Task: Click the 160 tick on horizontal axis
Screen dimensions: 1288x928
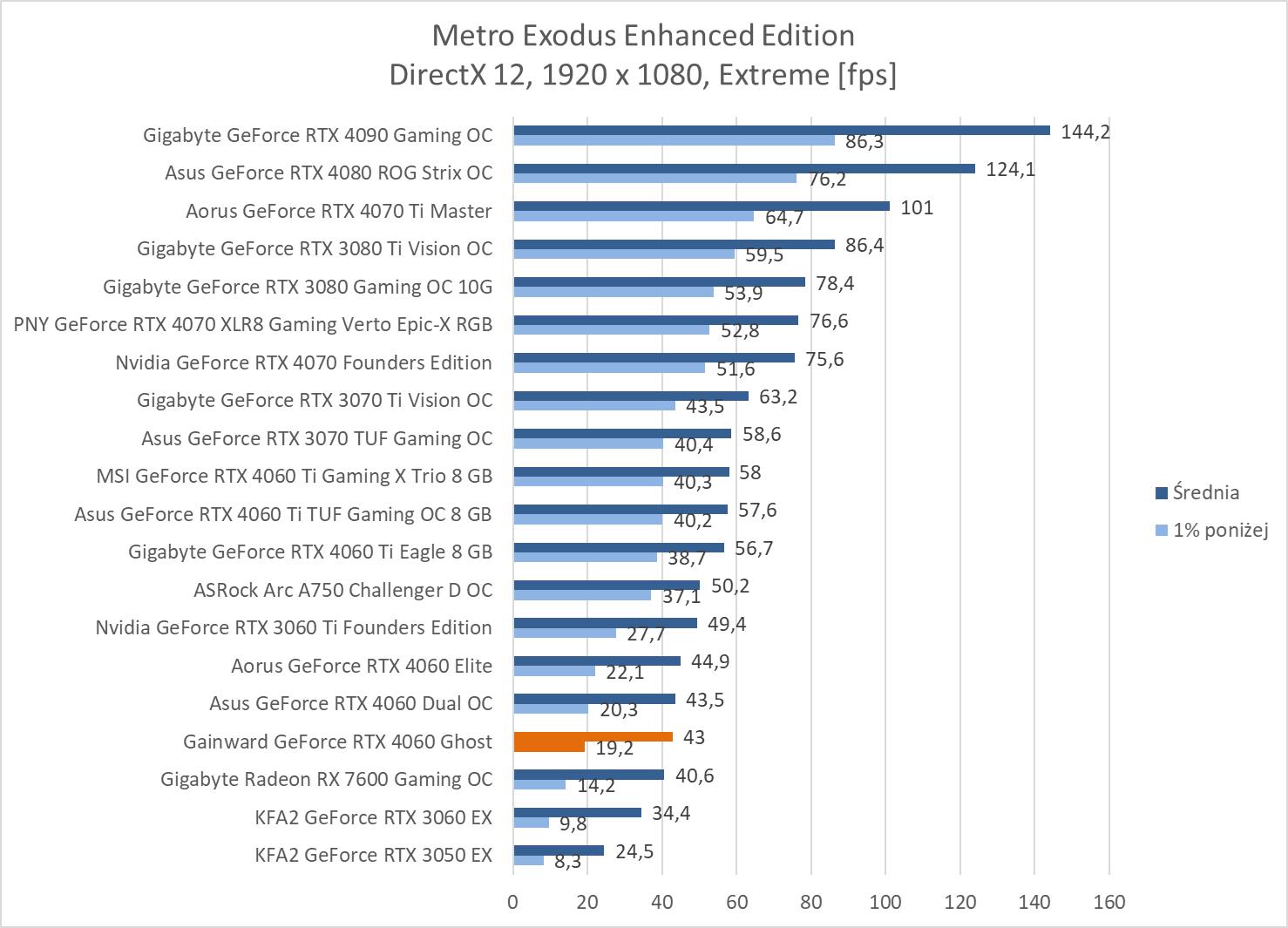Action: pos(1108,902)
